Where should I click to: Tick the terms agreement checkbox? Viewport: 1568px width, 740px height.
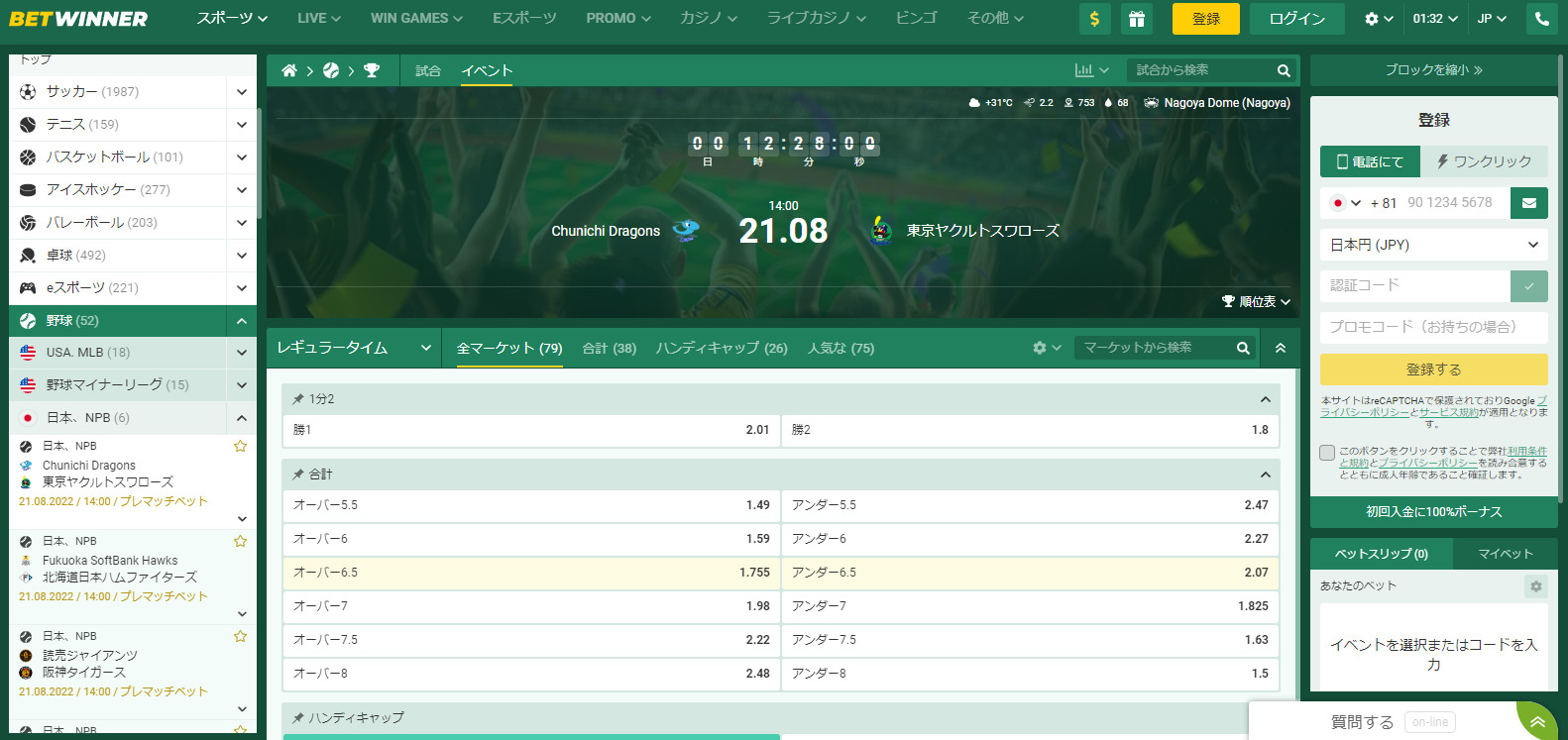(x=1327, y=453)
